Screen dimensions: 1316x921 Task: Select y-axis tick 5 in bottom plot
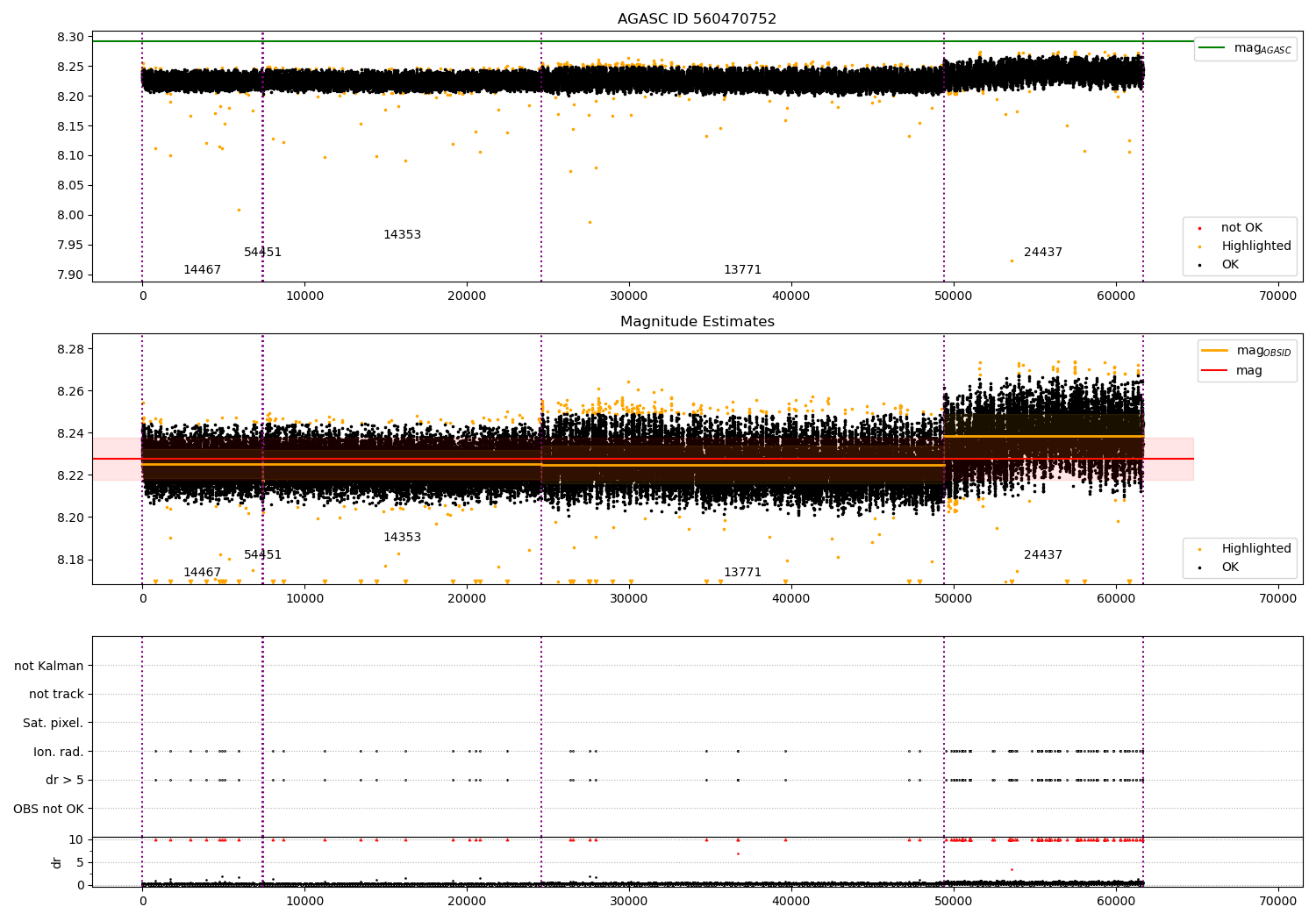81,862
